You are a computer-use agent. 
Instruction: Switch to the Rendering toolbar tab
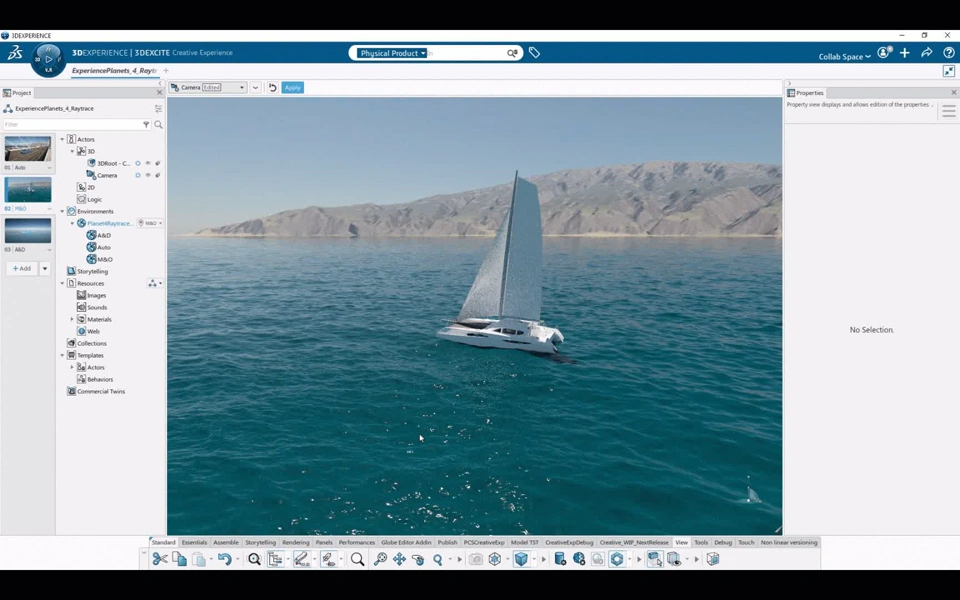point(296,542)
